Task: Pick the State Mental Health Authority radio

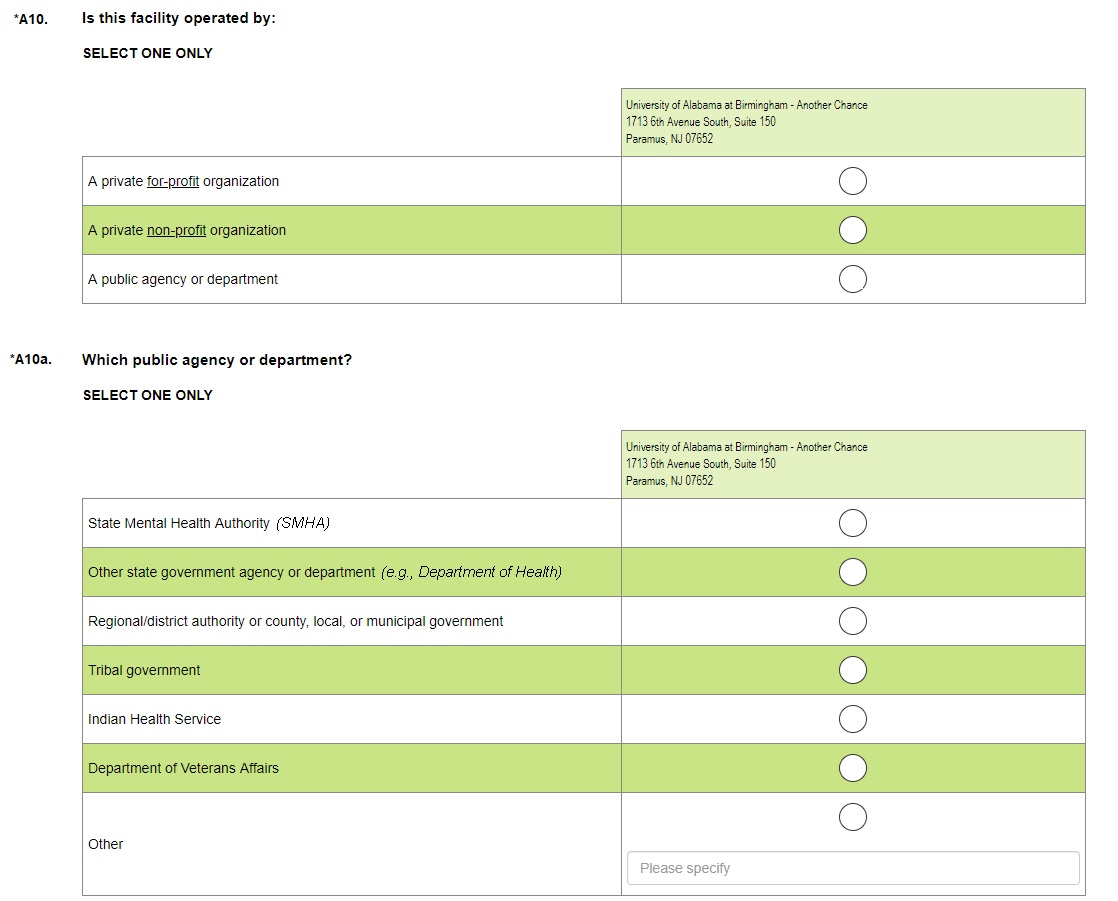Action: coord(853,523)
